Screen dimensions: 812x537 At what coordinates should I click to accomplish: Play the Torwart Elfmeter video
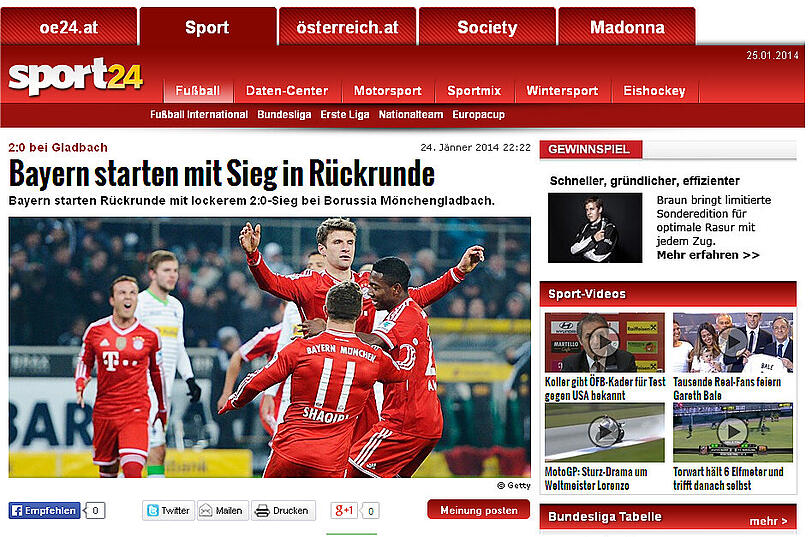coord(733,432)
